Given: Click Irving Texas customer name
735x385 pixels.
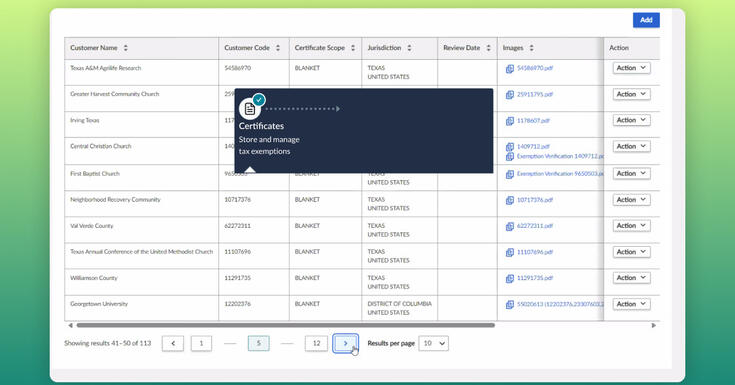Looking at the screenshot, I should [85, 120].
